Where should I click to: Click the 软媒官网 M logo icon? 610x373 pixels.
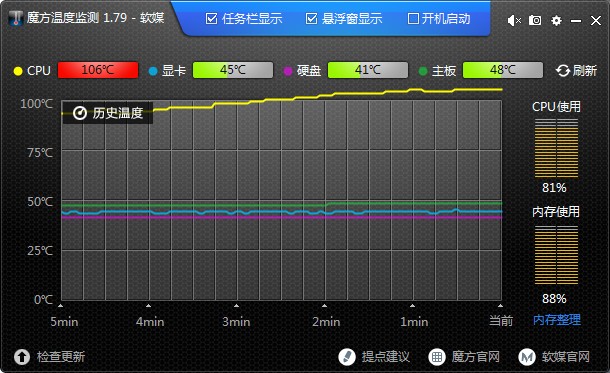[527, 357]
